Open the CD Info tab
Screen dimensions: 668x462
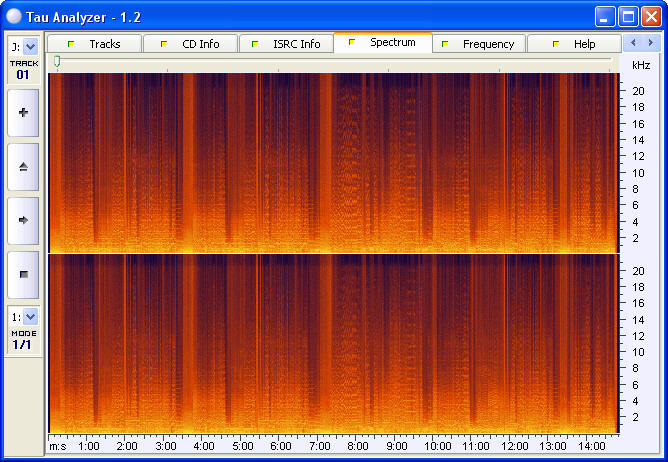pyautogui.click(x=190, y=44)
